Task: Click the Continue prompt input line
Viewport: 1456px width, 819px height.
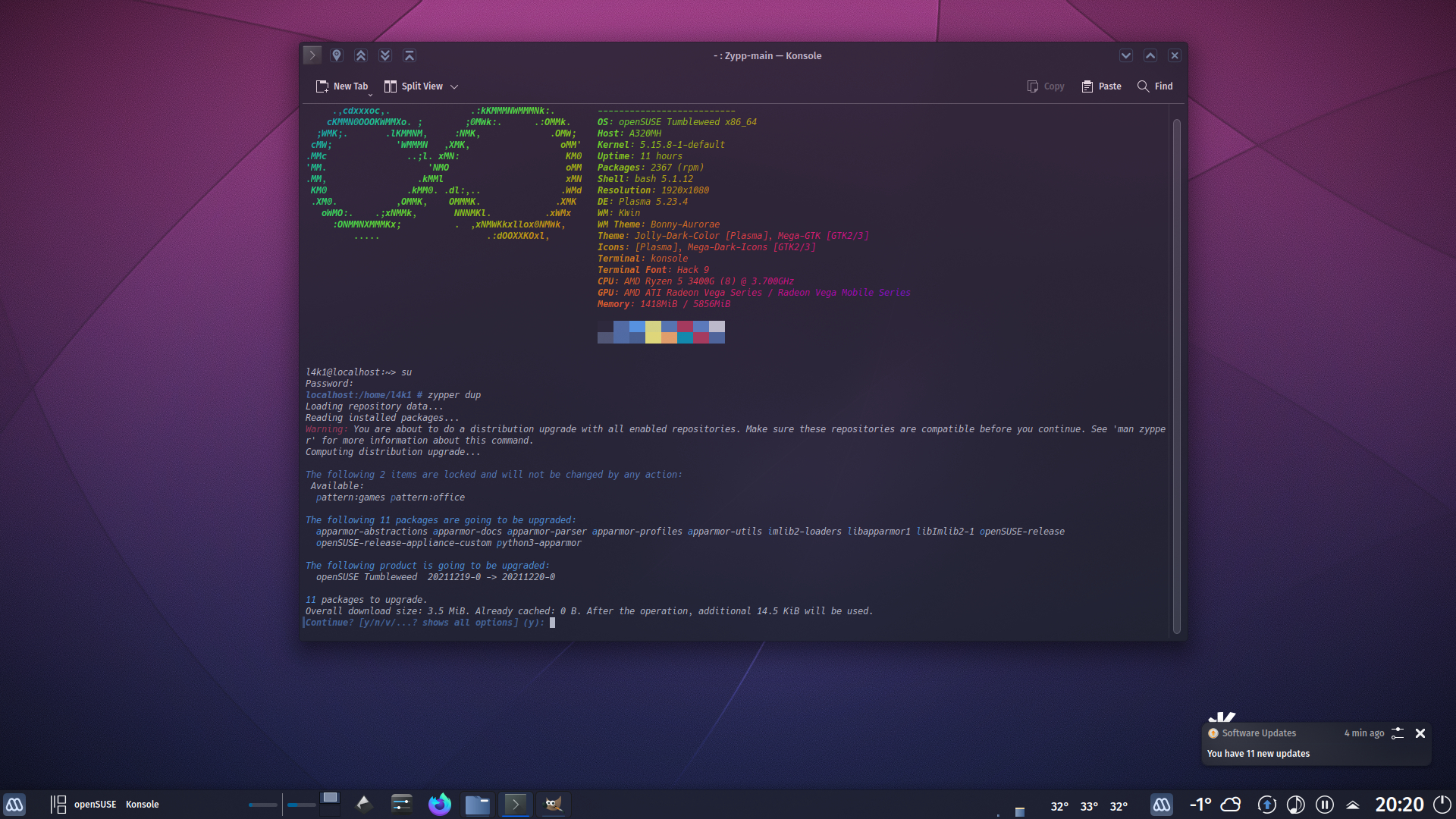Action: [428, 623]
